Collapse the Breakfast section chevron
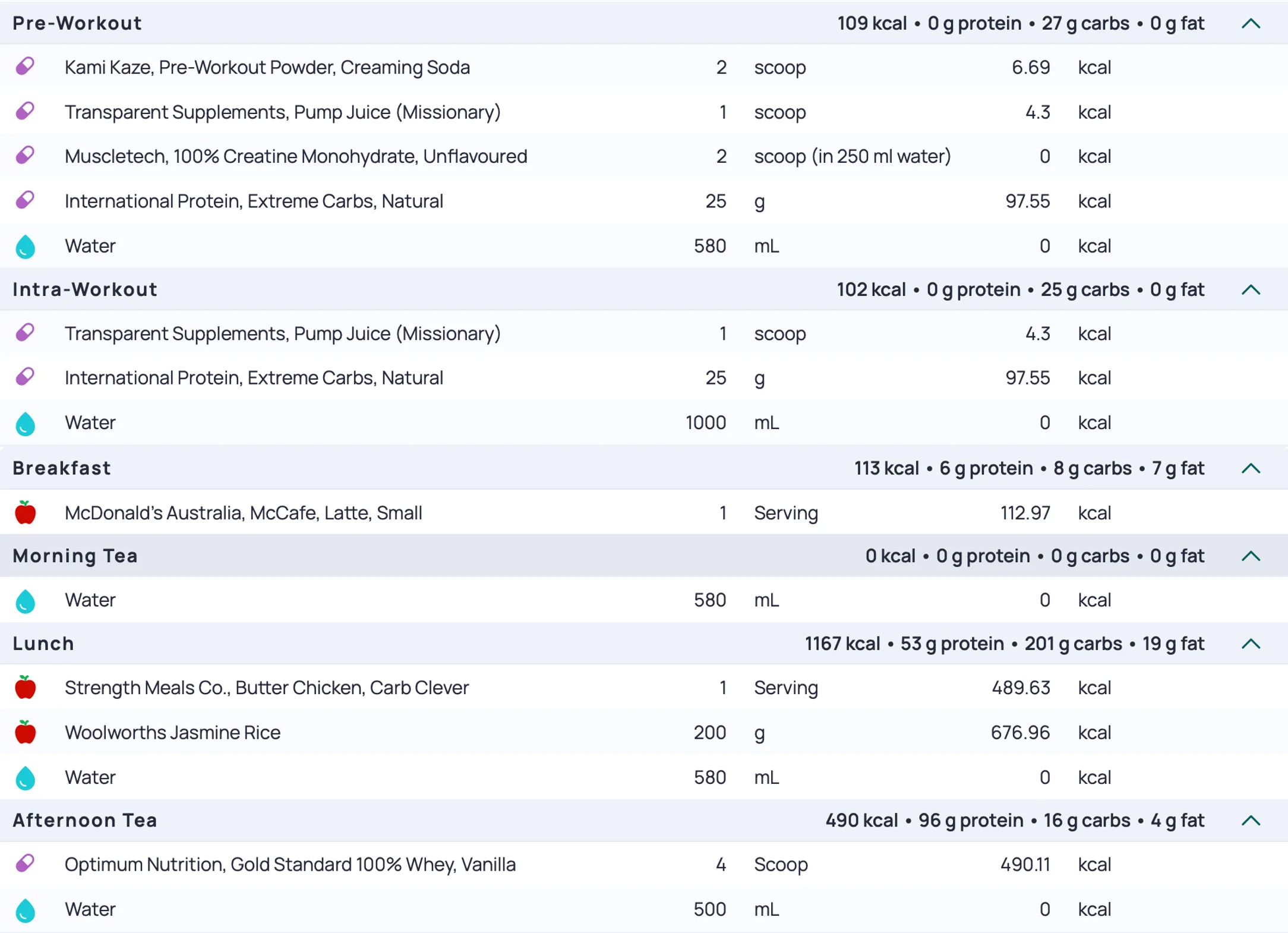 point(1251,468)
